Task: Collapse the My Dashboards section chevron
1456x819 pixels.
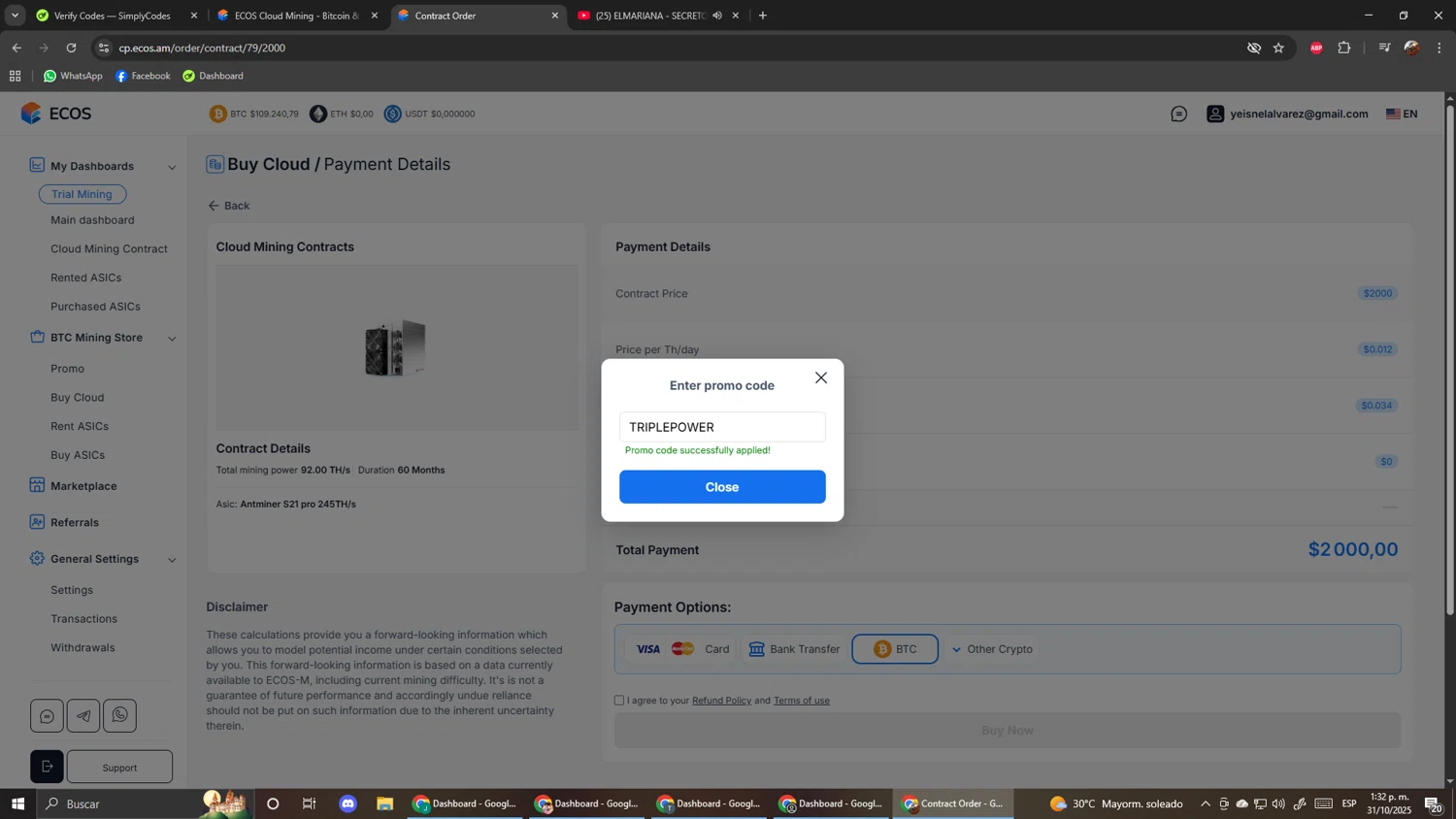Action: click(x=172, y=167)
